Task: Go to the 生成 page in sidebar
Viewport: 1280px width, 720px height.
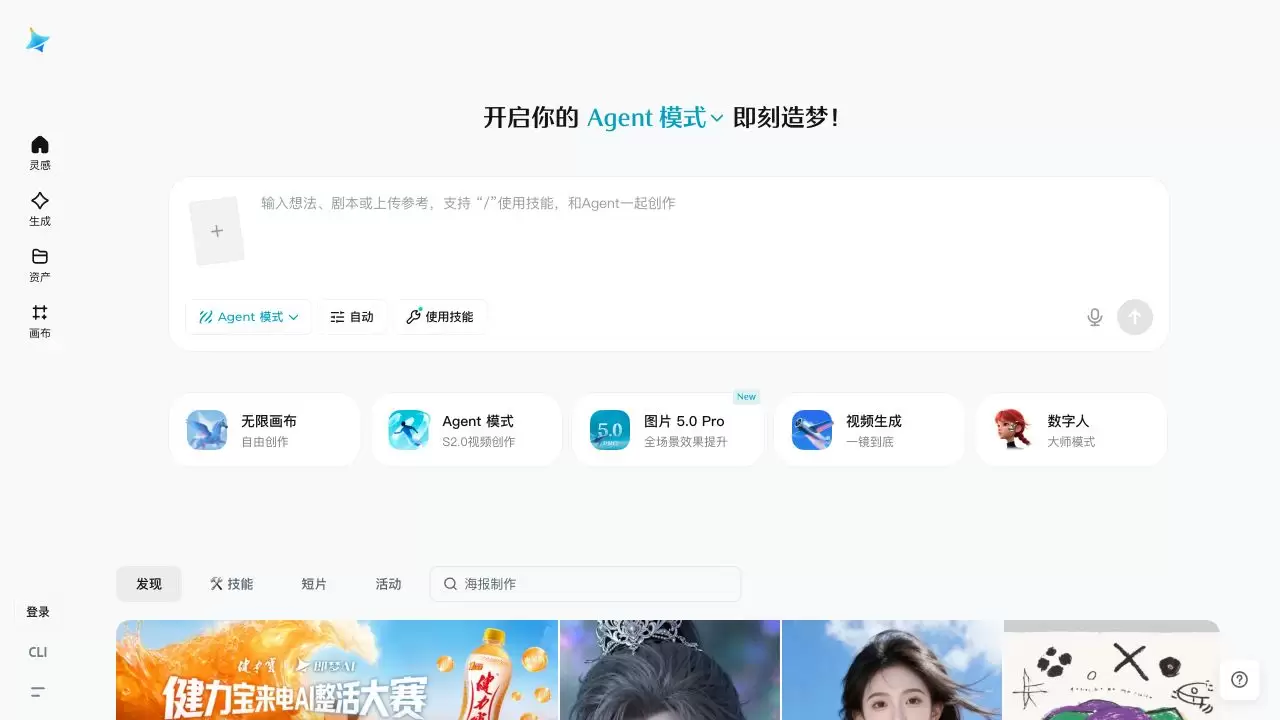Action: click(40, 208)
